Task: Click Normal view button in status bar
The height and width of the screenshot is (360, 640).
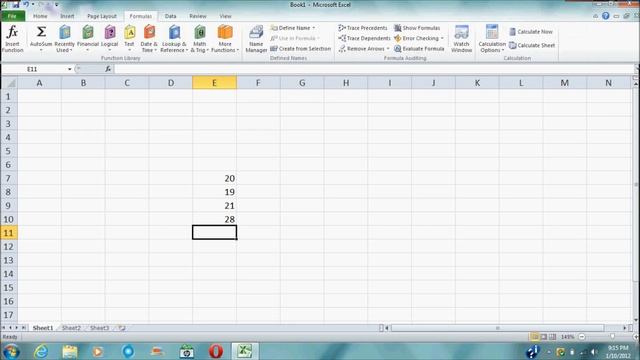Action: pyautogui.click(x=534, y=337)
